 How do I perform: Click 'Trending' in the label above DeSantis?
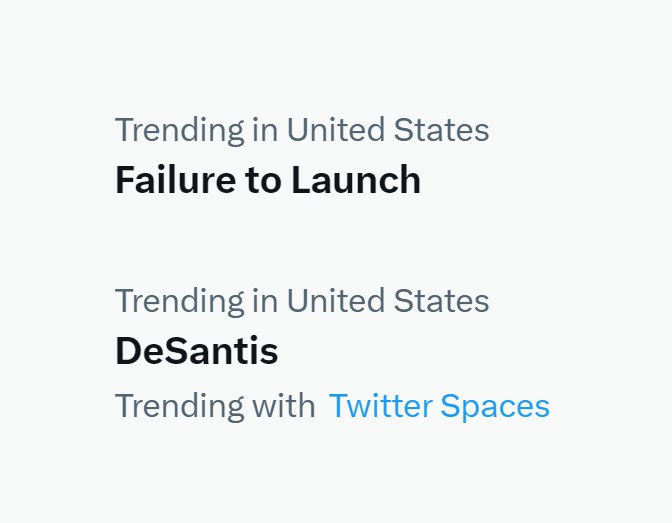coord(180,302)
